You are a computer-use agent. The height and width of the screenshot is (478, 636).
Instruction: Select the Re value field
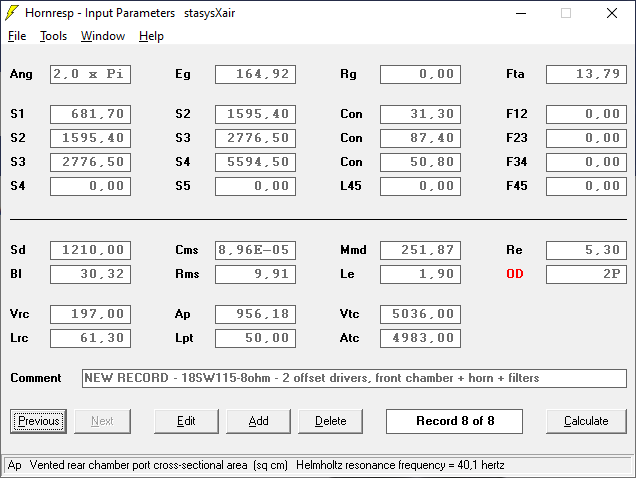586,250
